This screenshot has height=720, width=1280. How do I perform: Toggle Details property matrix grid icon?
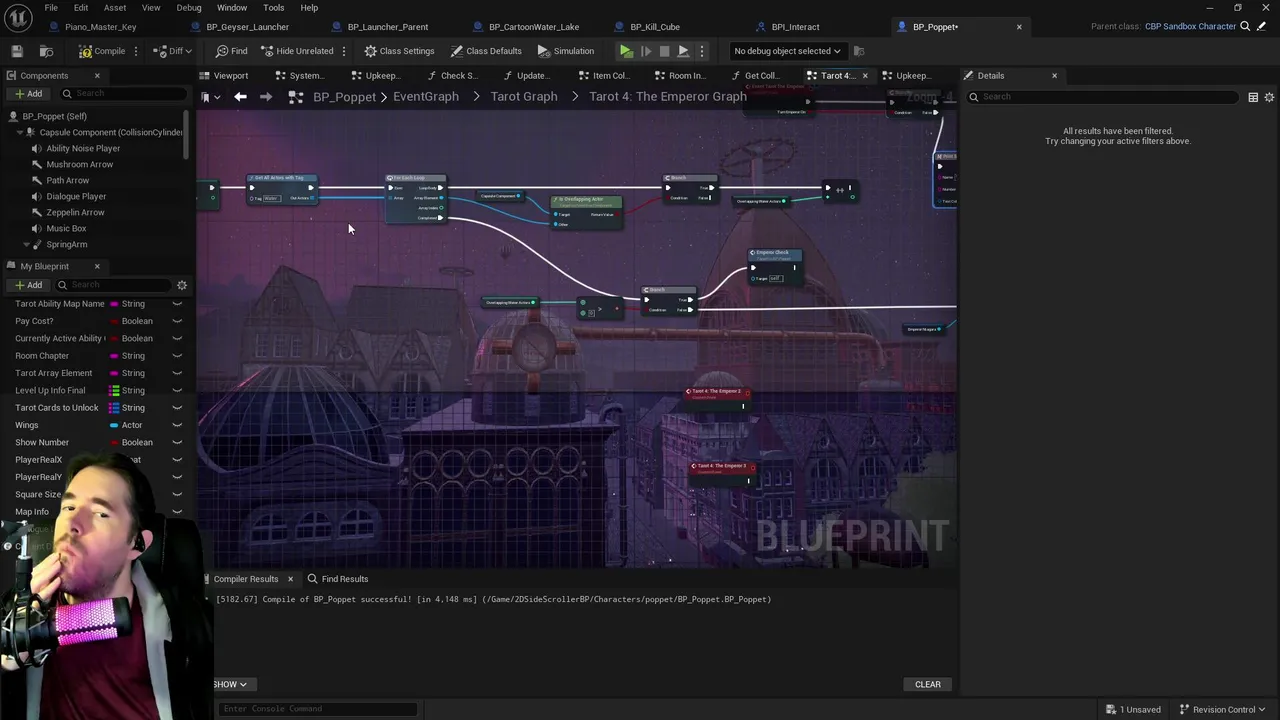pyautogui.click(x=1253, y=97)
